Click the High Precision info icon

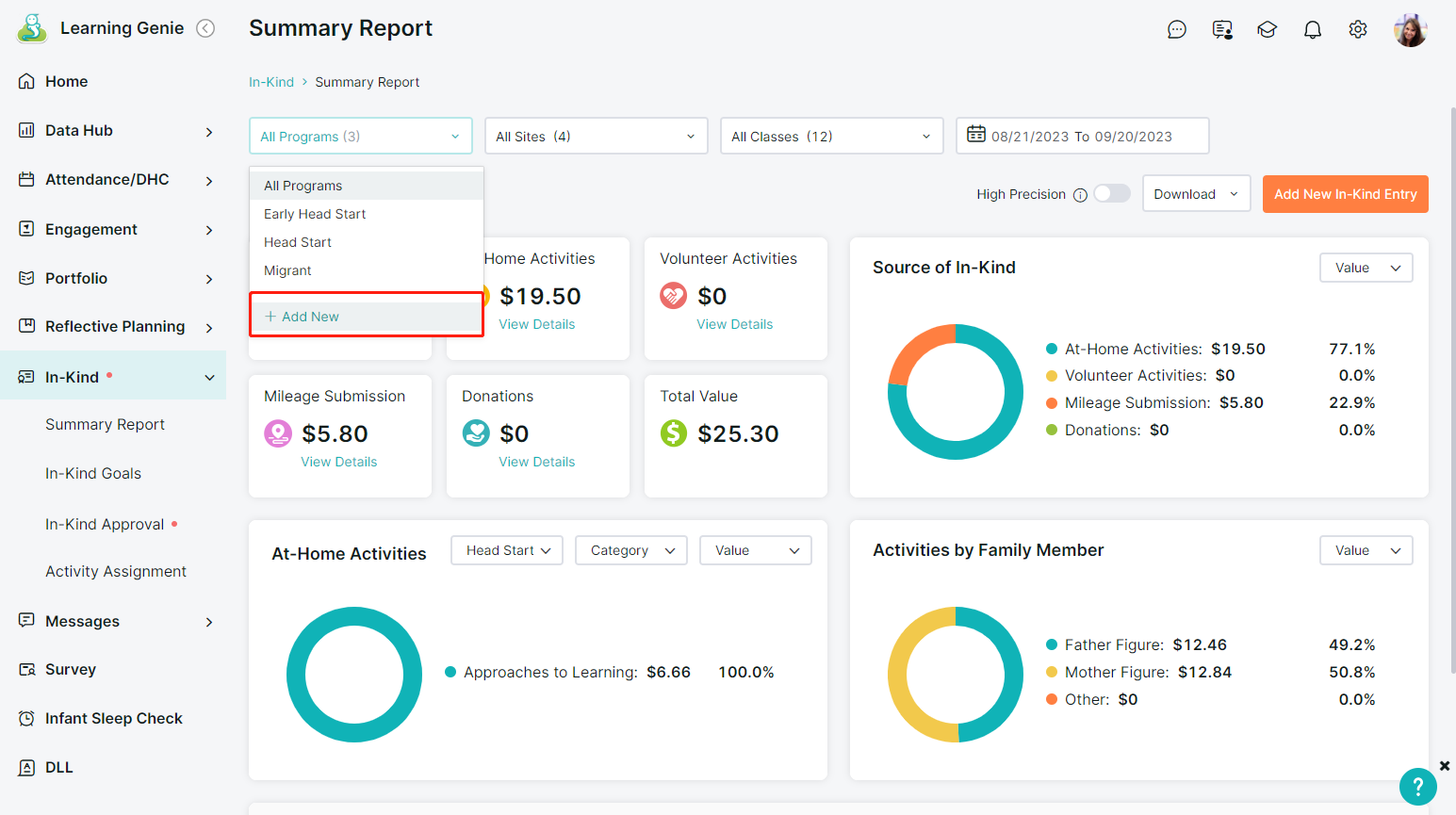click(x=1080, y=195)
